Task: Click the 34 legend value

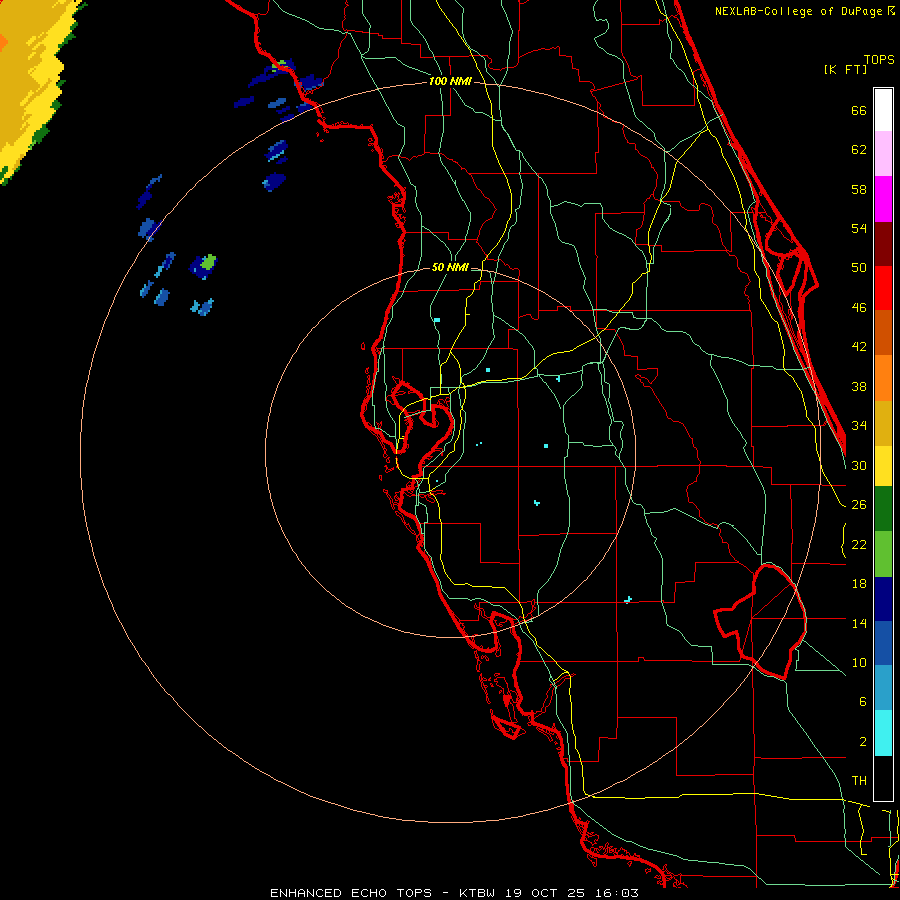Action: point(859,426)
